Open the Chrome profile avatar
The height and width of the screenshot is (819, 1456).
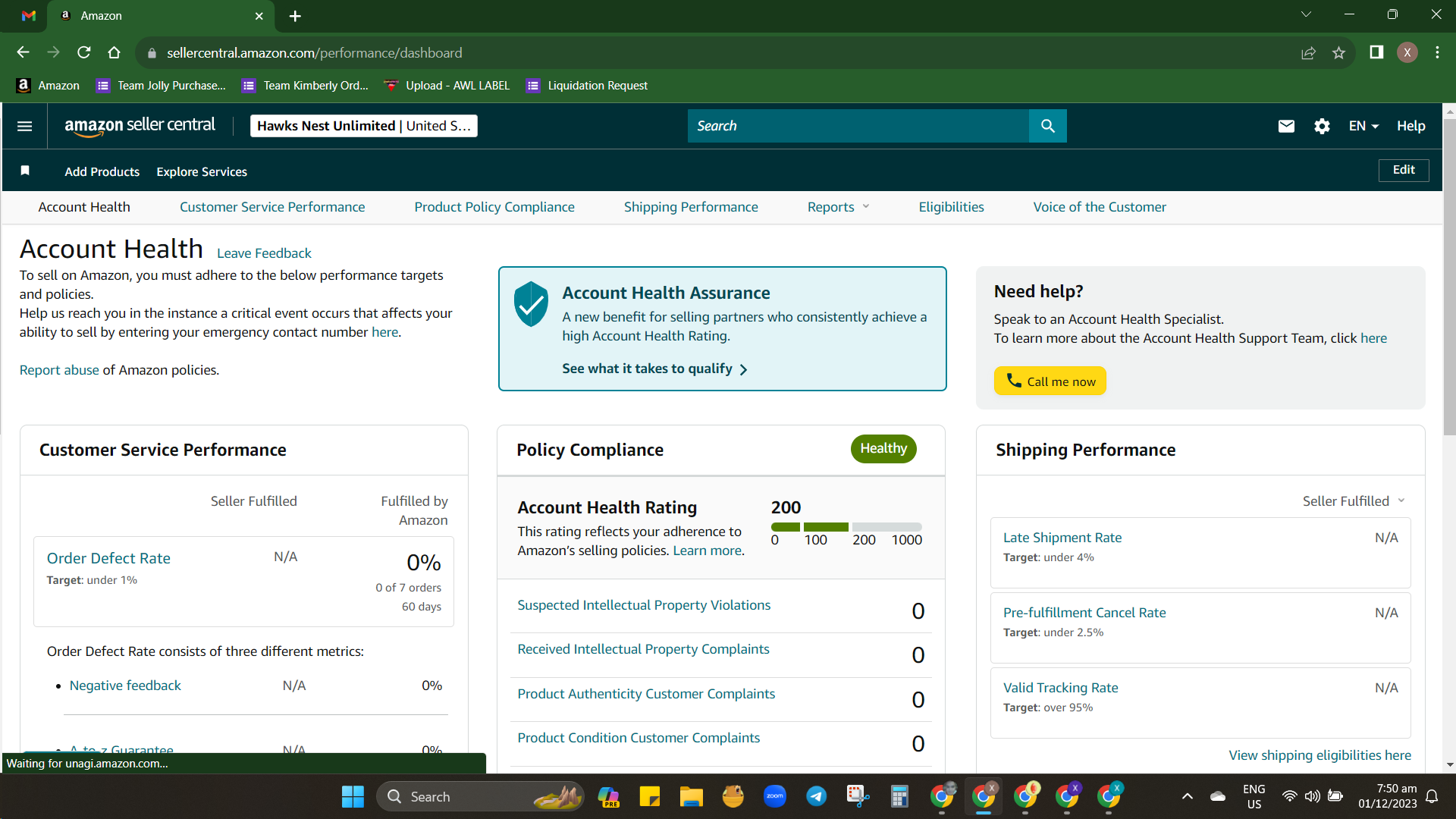coord(1407,52)
